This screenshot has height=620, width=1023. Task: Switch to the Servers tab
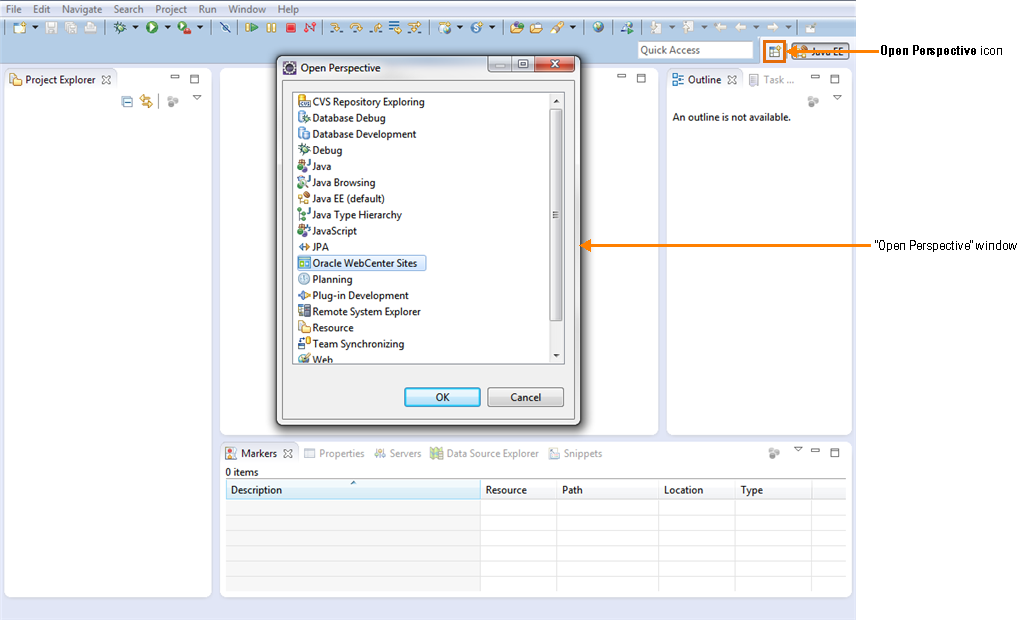click(x=397, y=454)
